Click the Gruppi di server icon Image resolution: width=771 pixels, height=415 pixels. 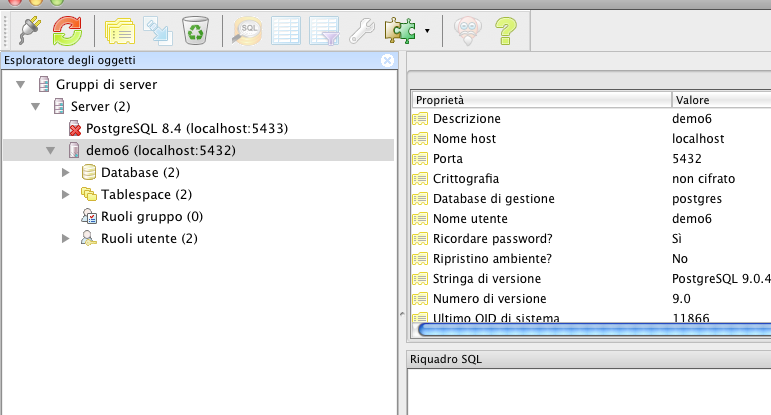tap(44, 85)
